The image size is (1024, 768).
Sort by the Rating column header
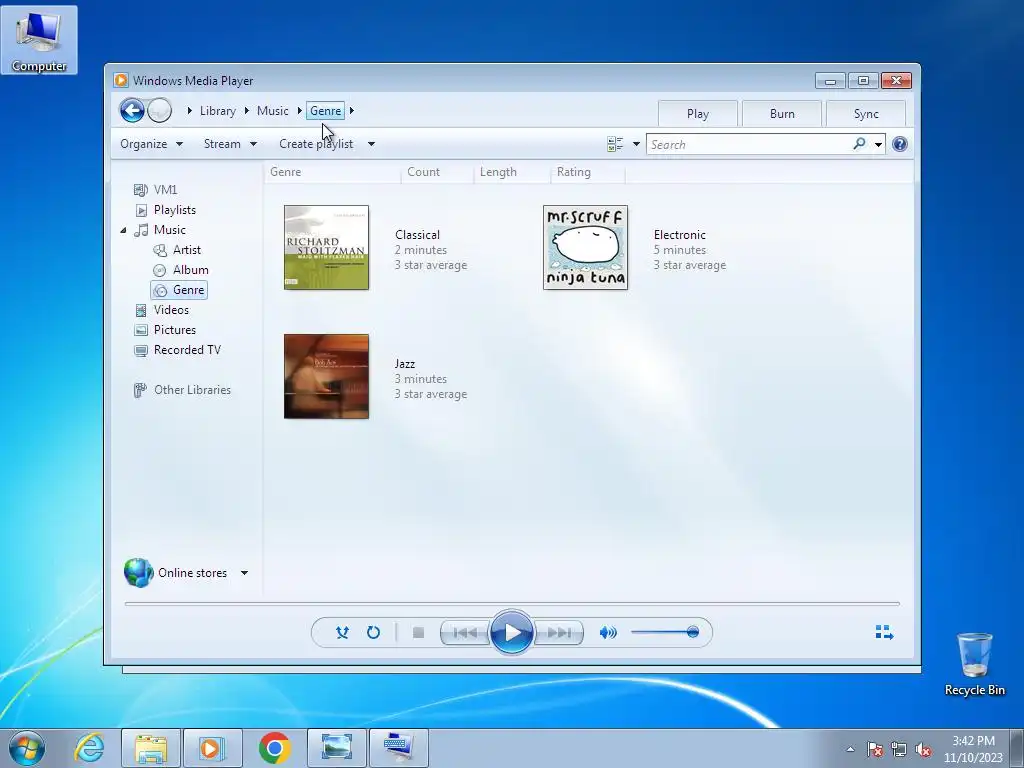pyautogui.click(x=588, y=172)
